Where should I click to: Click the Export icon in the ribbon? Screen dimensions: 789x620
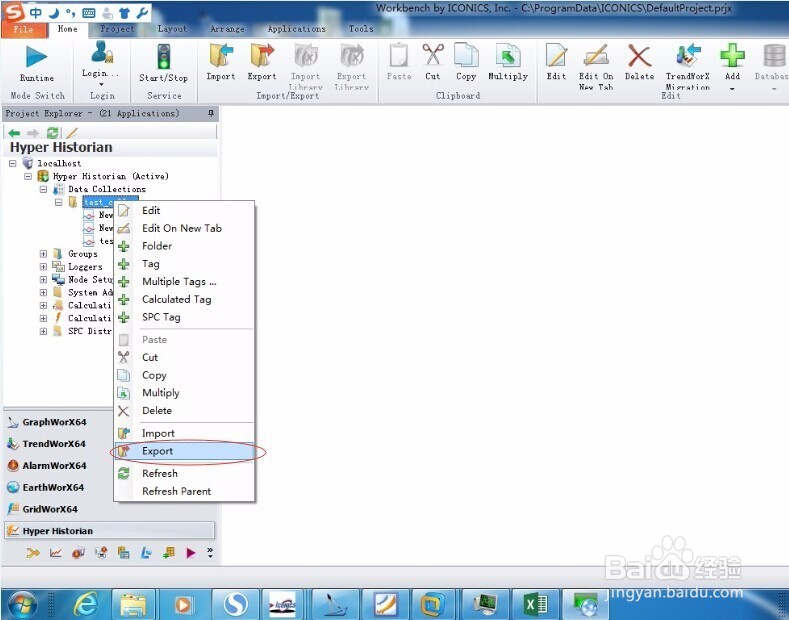[x=262, y=55]
